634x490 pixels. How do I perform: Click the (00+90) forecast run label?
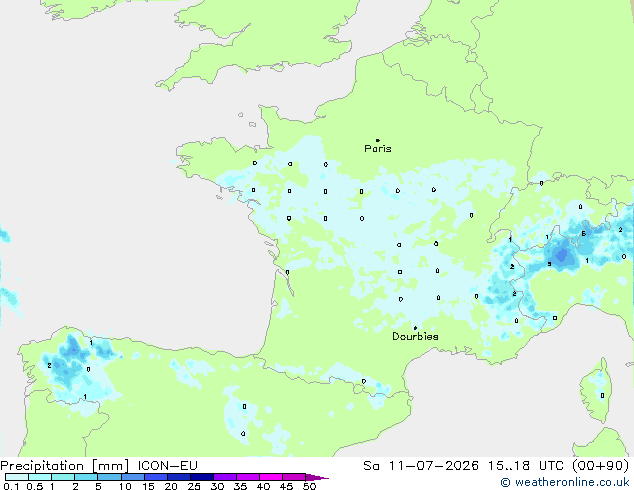tap(600, 466)
